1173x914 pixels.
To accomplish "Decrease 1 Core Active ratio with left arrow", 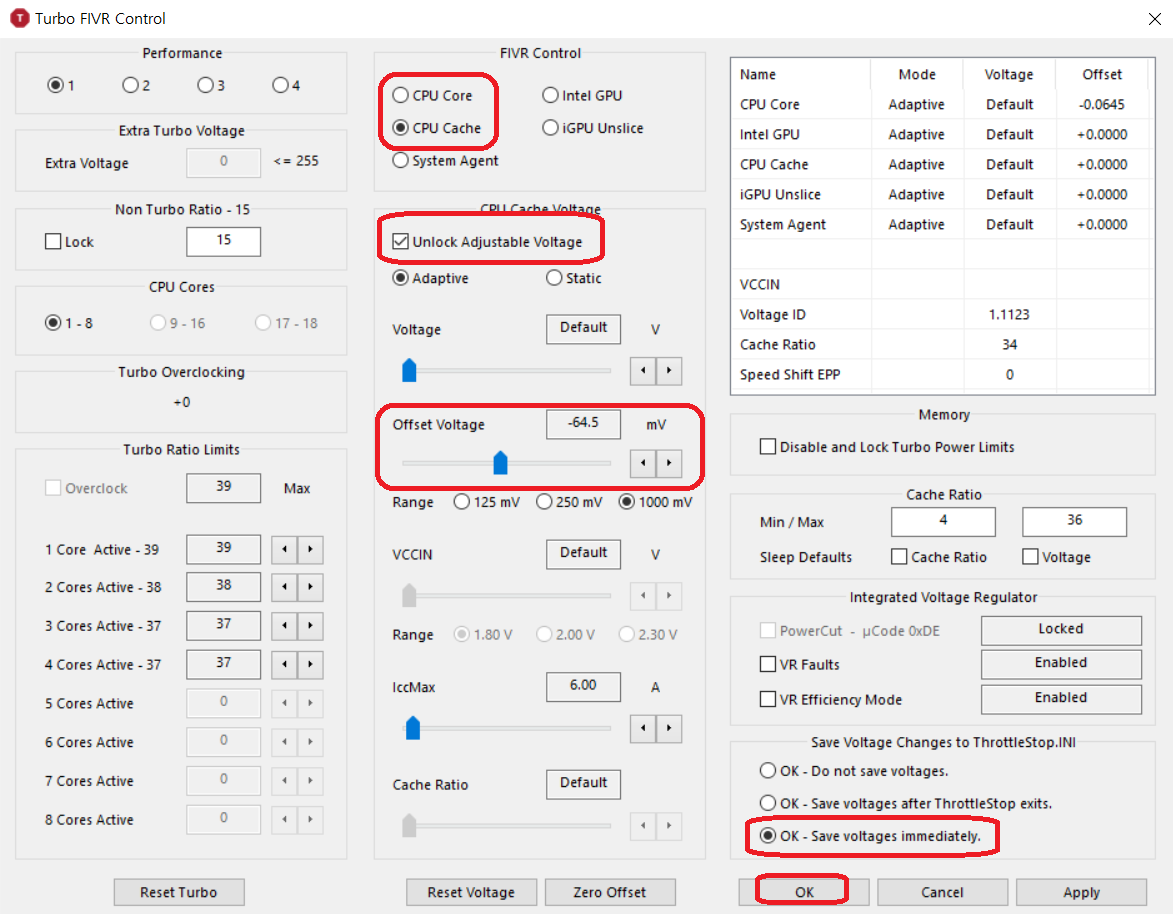I will coord(284,549).
